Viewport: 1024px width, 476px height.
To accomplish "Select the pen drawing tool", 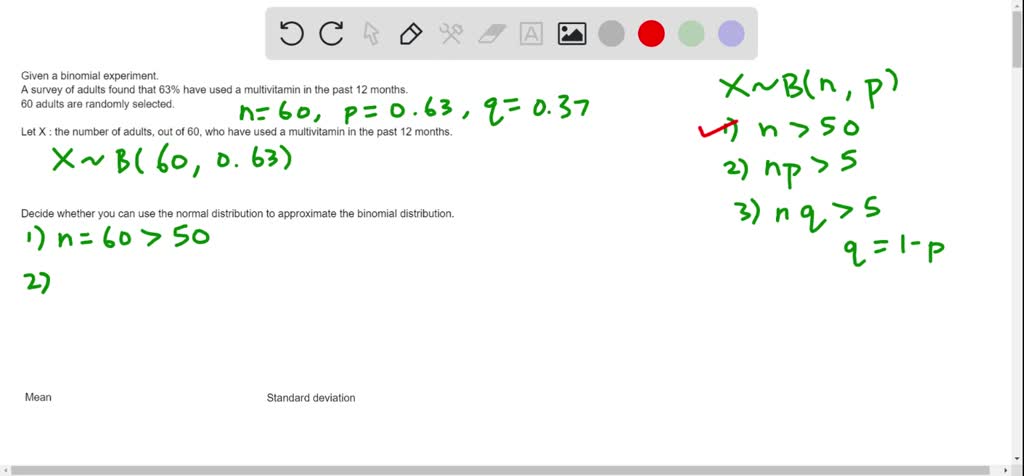I will [411, 33].
